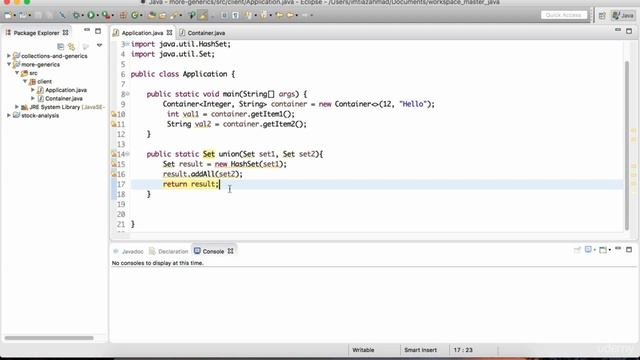This screenshot has width=640, height=360.
Task: Run the application with green play icon
Action: click(x=91, y=16)
